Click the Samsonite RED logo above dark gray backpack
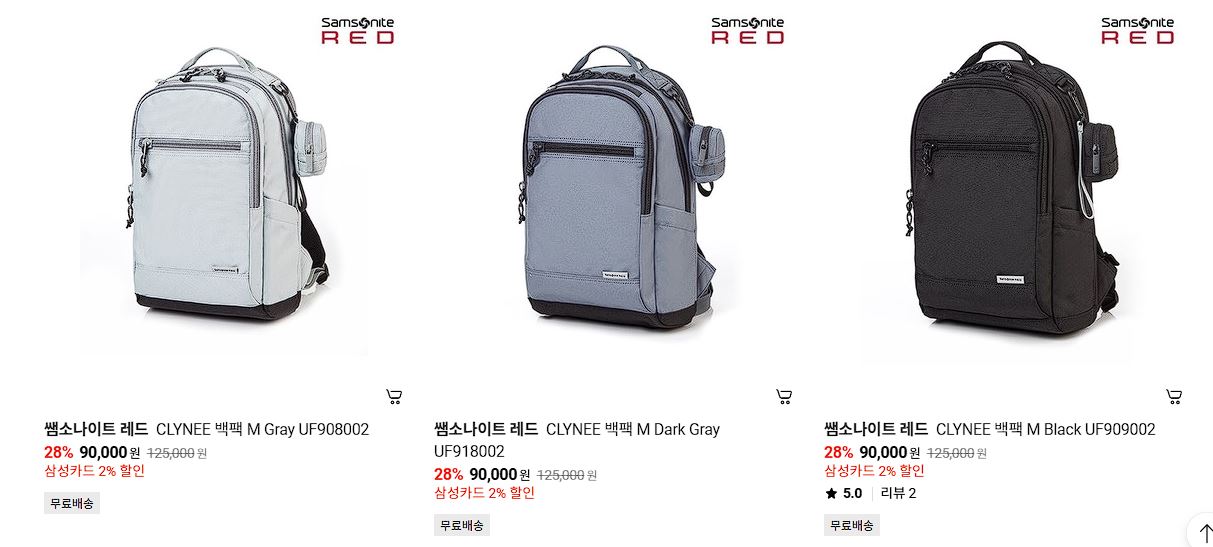Viewport: 1213px width, 547px height. tap(748, 30)
